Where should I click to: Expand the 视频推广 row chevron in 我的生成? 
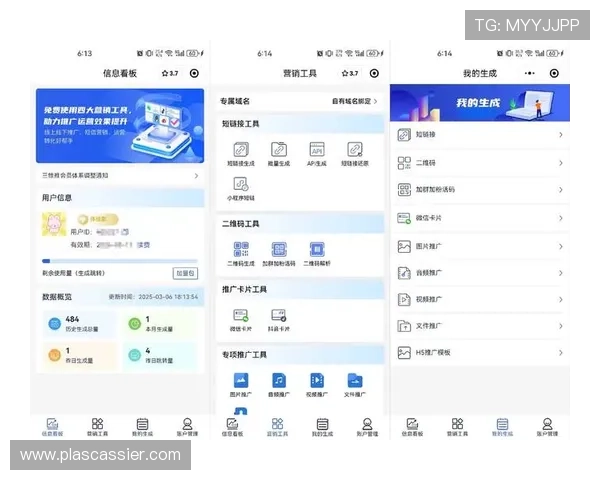coord(561,299)
